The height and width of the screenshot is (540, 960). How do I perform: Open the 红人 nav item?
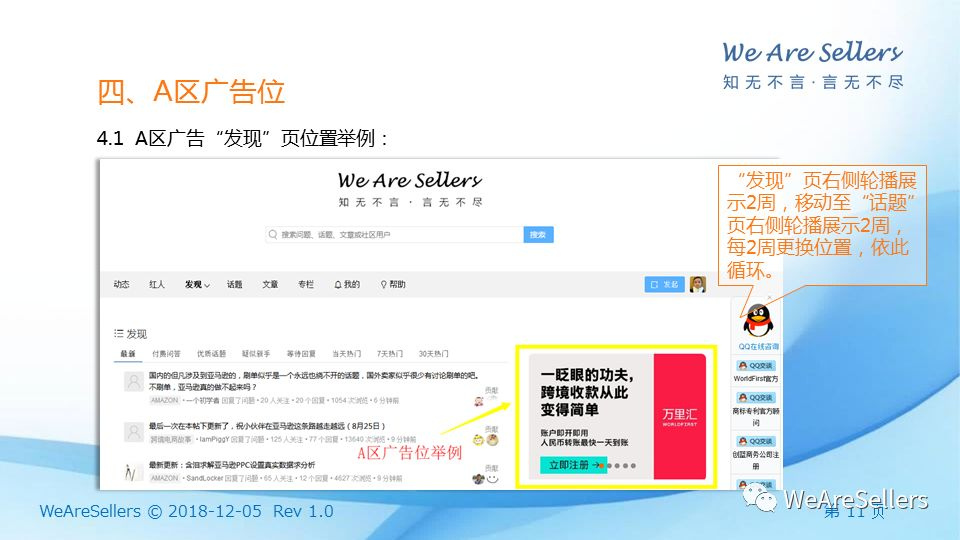(x=157, y=285)
